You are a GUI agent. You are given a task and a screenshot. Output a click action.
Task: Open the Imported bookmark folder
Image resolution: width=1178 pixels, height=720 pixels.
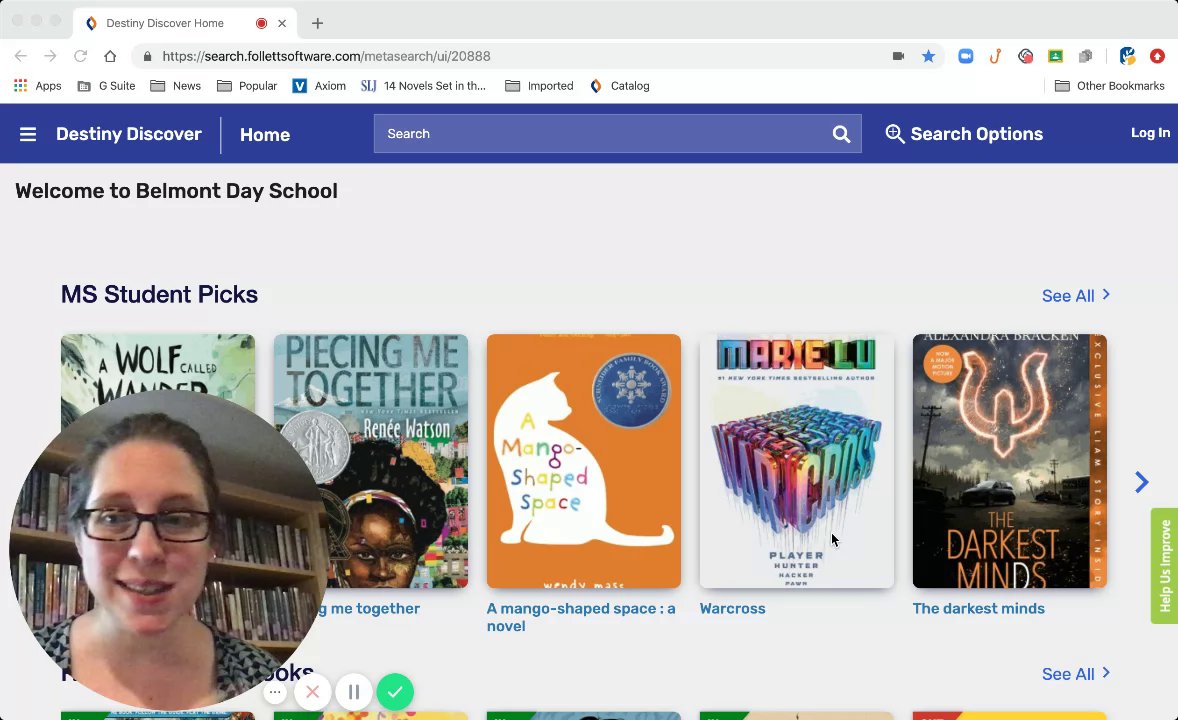pos(539,86)
